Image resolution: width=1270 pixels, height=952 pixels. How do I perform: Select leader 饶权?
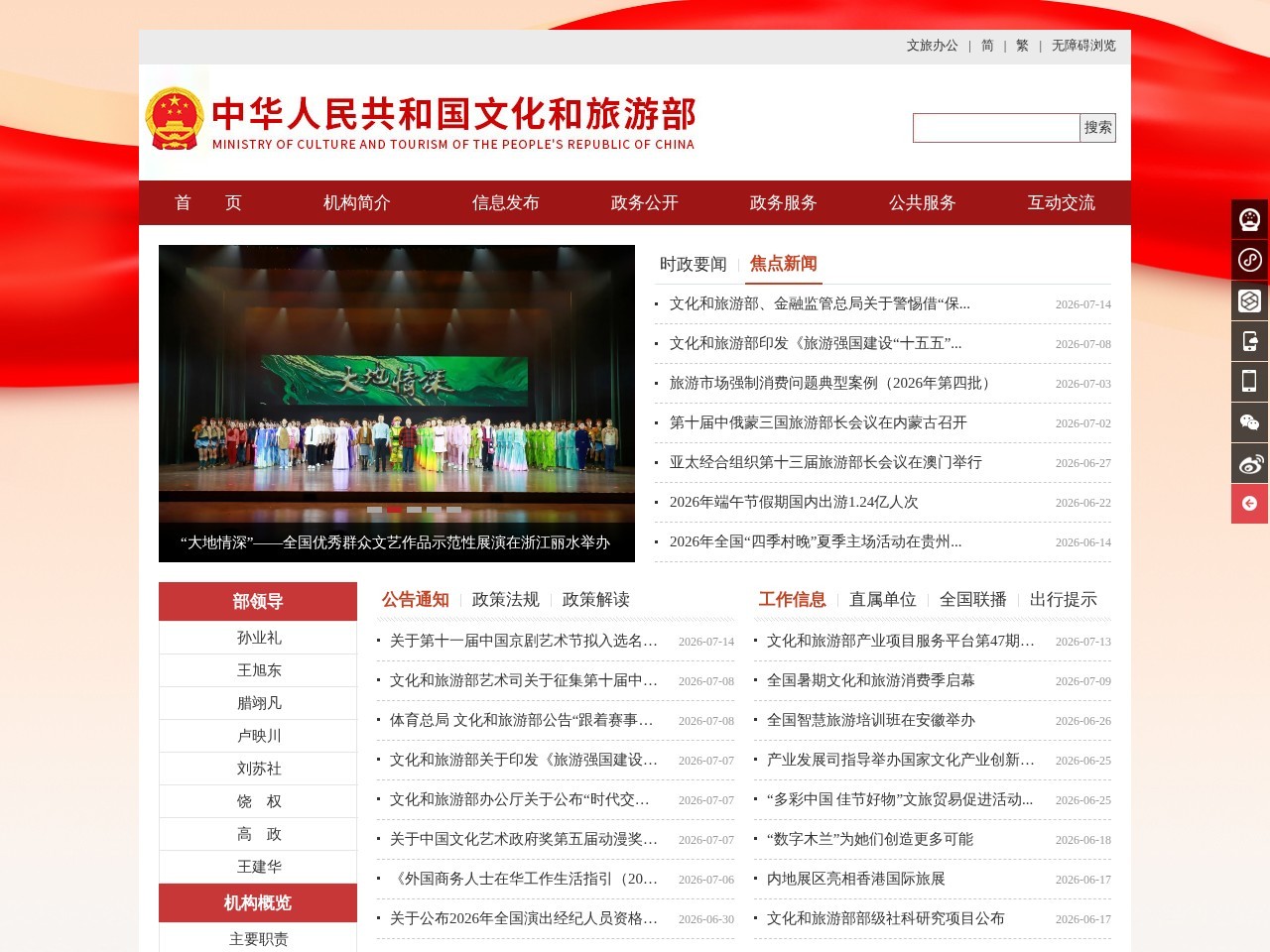pyautogui.click(x=259, y=801)
